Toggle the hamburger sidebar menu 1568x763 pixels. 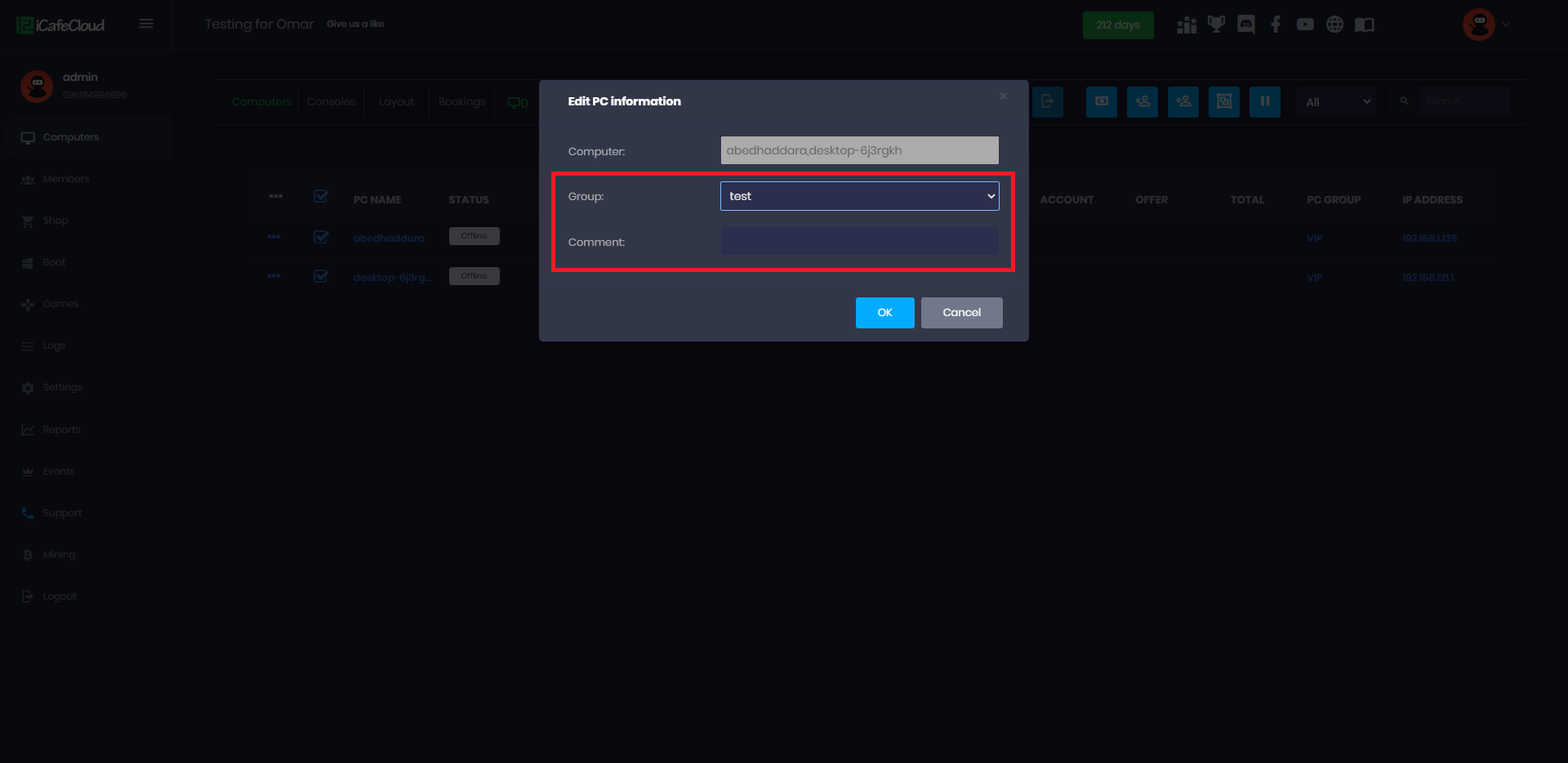[x=146, y=24]
